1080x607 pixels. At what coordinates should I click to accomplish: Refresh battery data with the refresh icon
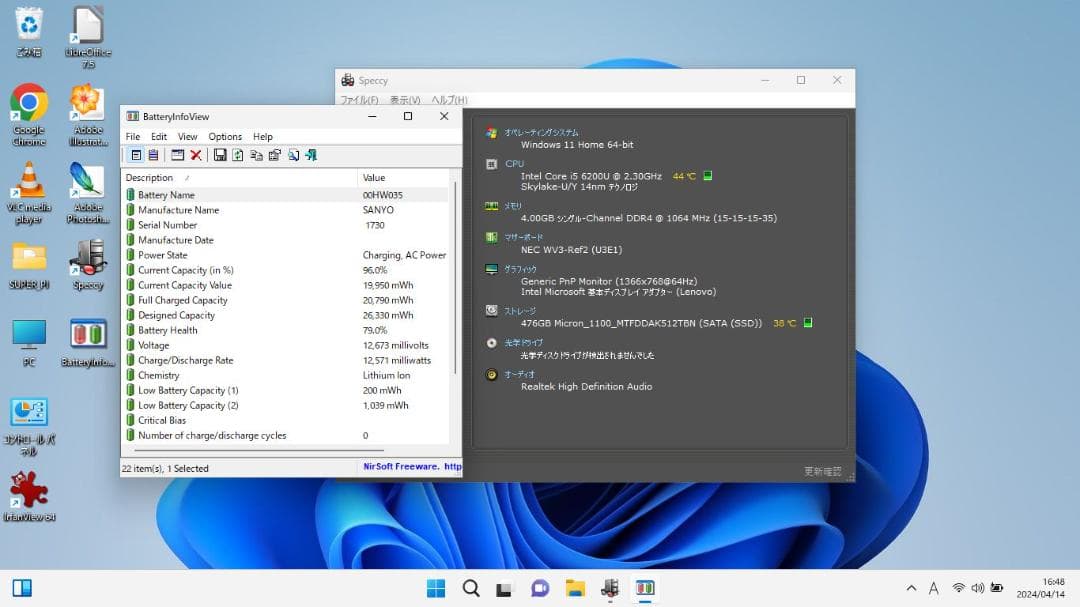(237, 155)
